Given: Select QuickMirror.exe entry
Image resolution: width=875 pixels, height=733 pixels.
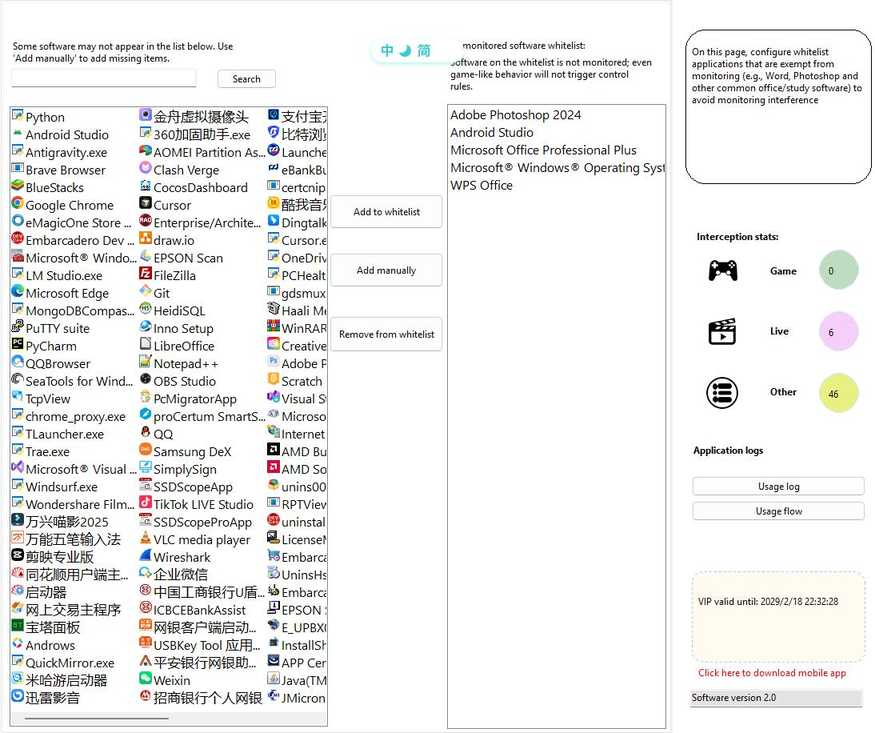Looking at the screenshot, I should [x=63, y=663].
